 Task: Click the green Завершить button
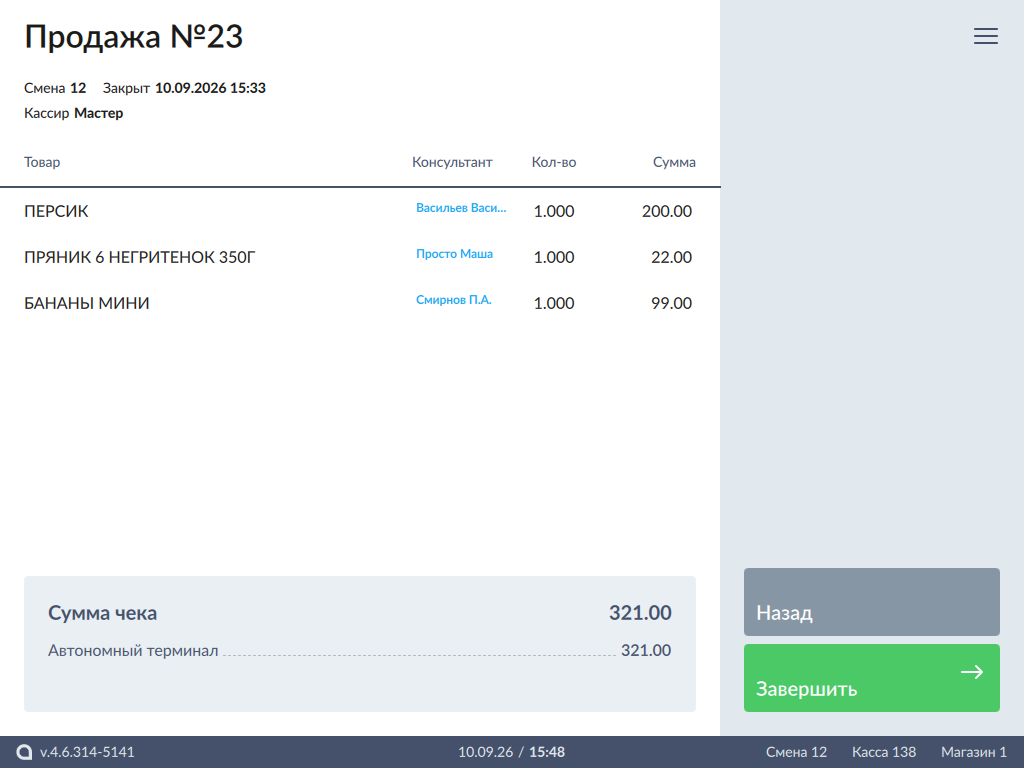pyautogui.click(x=871, y=678)
